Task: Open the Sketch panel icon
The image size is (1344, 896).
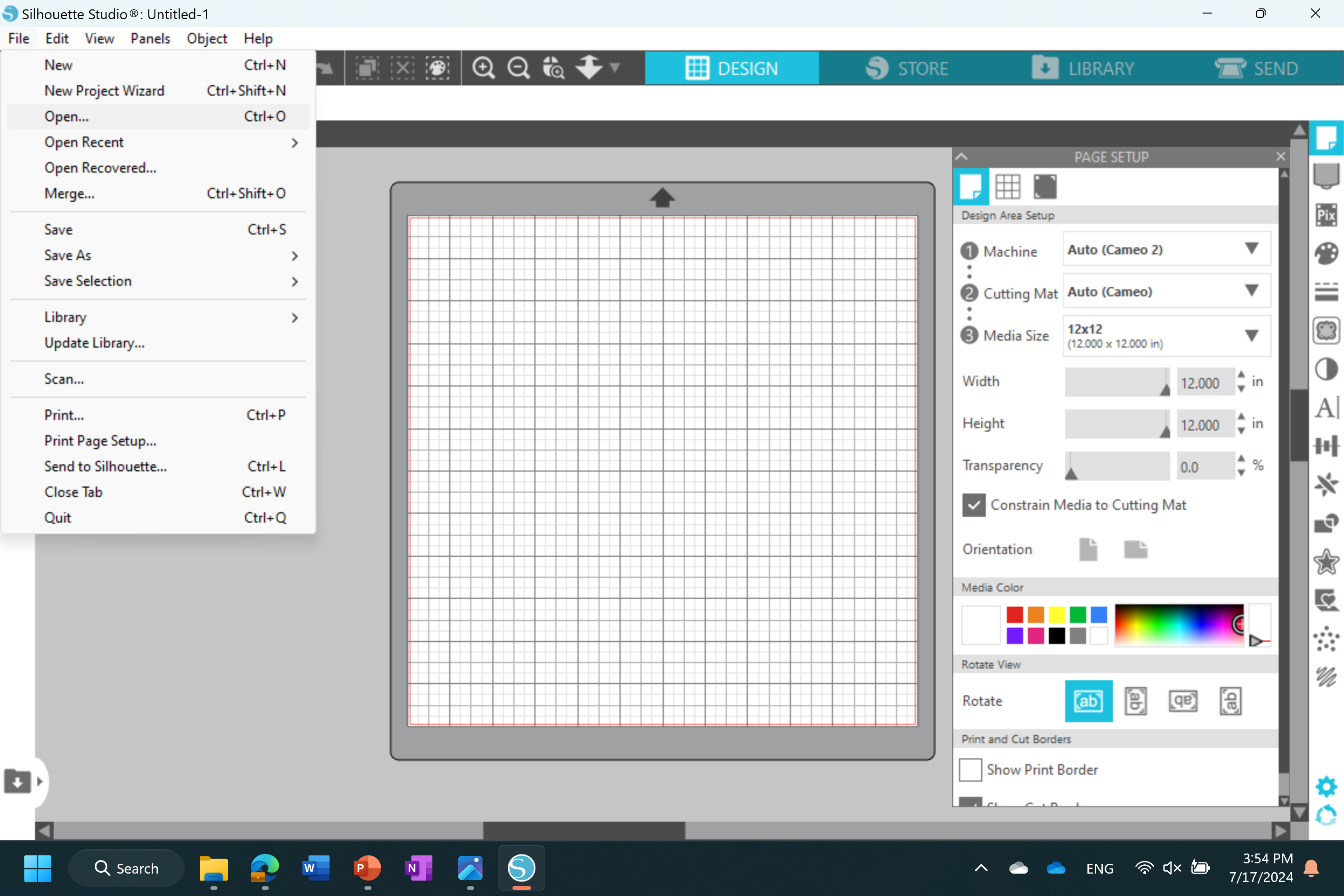Action: [x=1326, y=677]
